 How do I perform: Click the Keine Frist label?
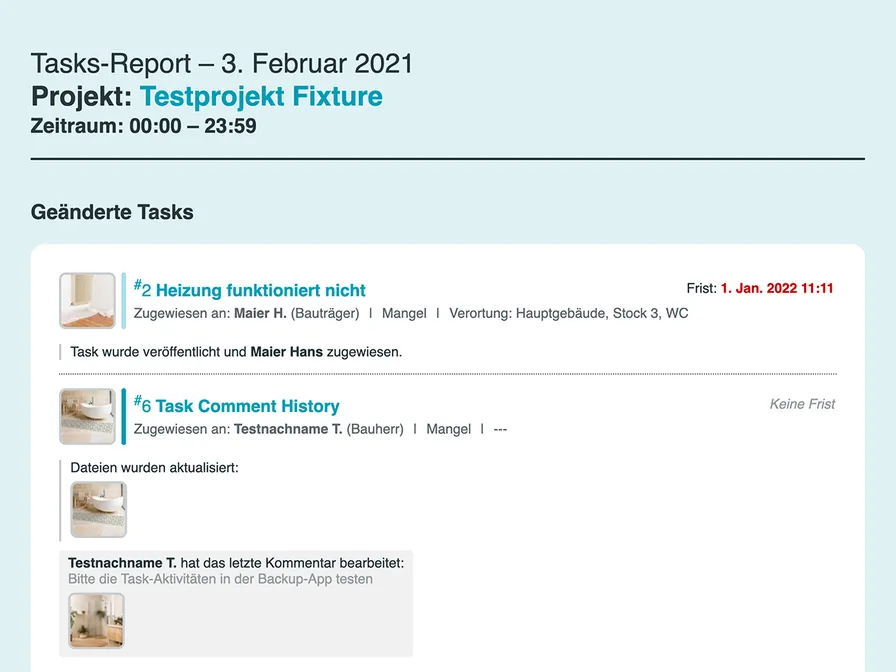tap(802, 404)
